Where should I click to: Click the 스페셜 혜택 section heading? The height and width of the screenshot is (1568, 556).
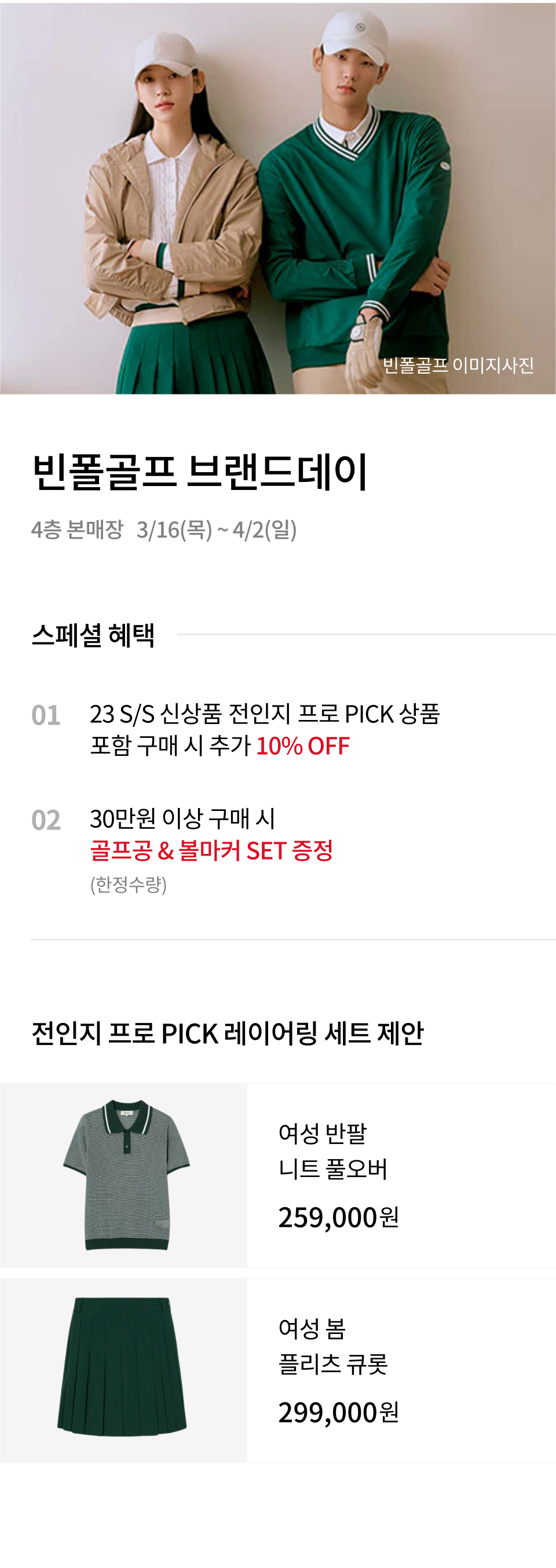click(93, 635)
